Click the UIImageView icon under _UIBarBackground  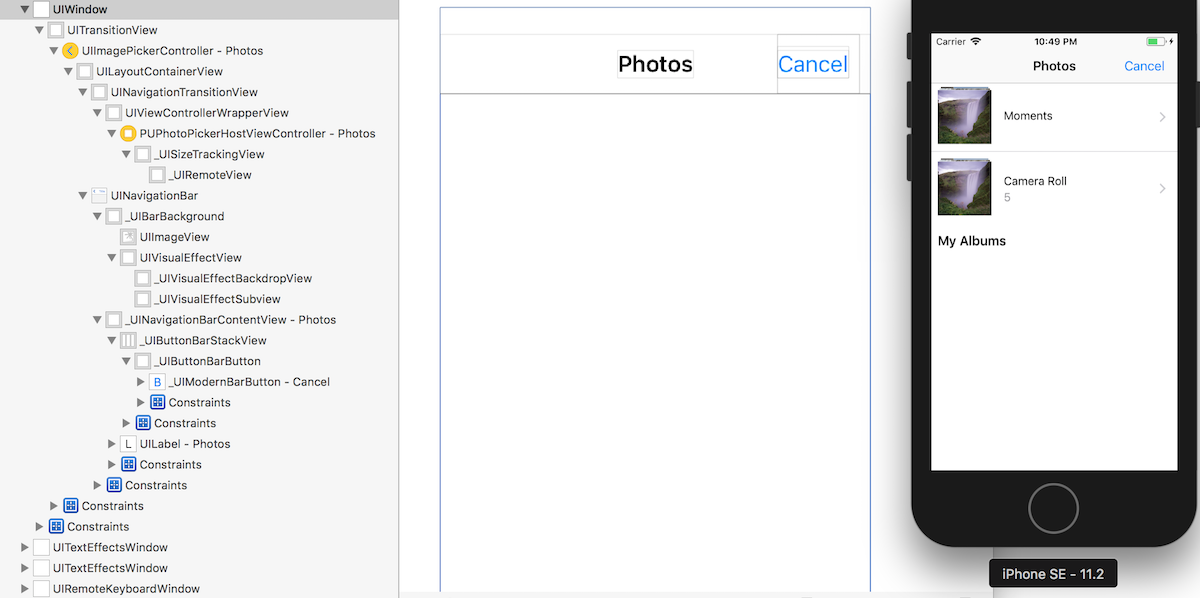coord(129,236)
